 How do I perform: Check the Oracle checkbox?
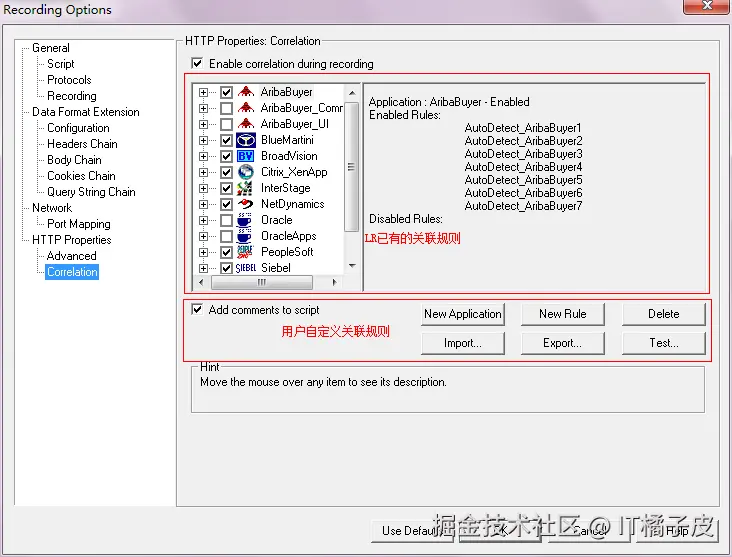point(226,220)
